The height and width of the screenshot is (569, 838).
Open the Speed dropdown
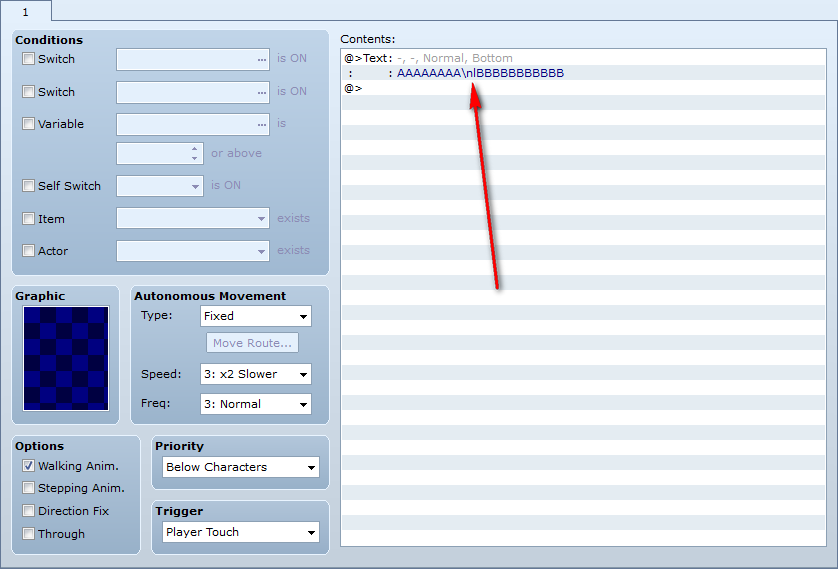click(255, 374)
